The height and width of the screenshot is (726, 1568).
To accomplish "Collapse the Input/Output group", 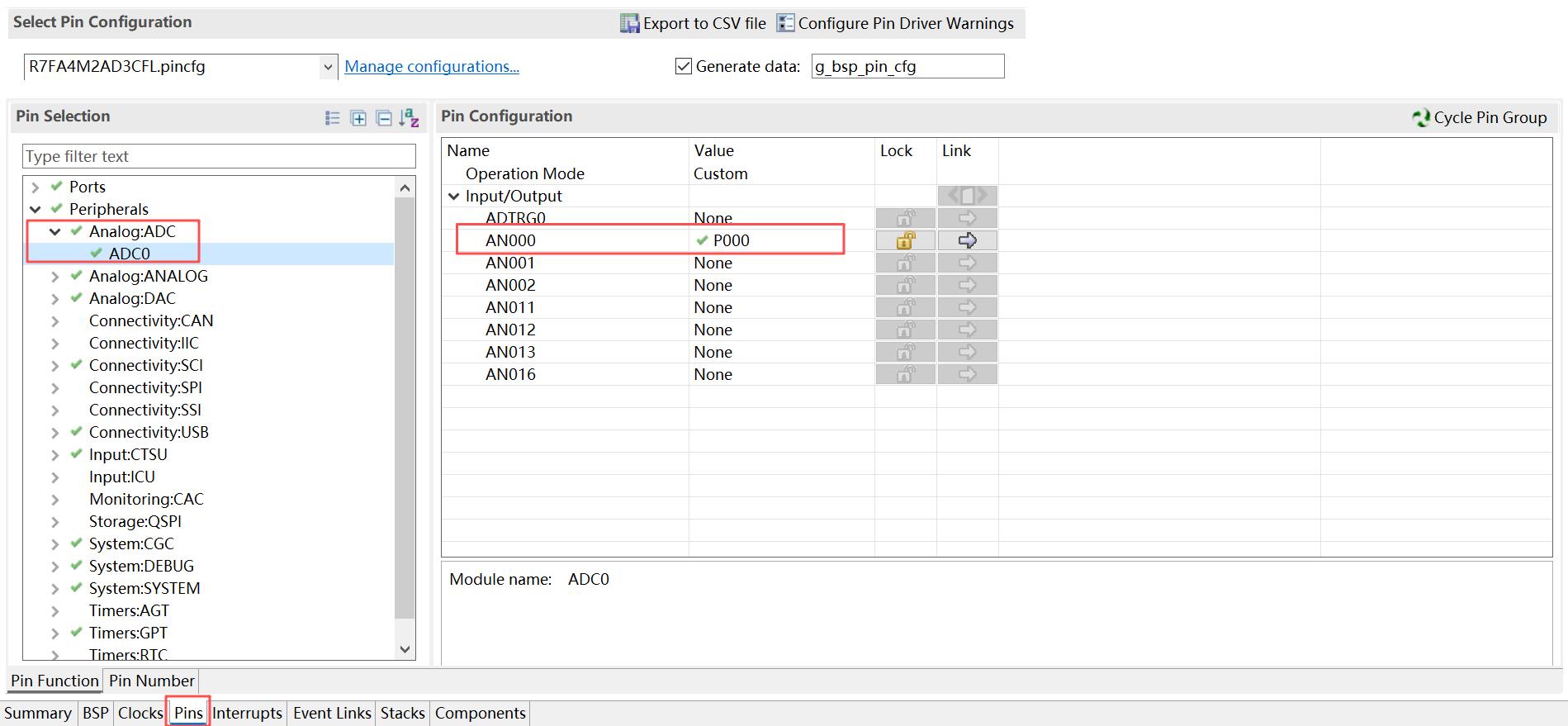I will 453,197.
